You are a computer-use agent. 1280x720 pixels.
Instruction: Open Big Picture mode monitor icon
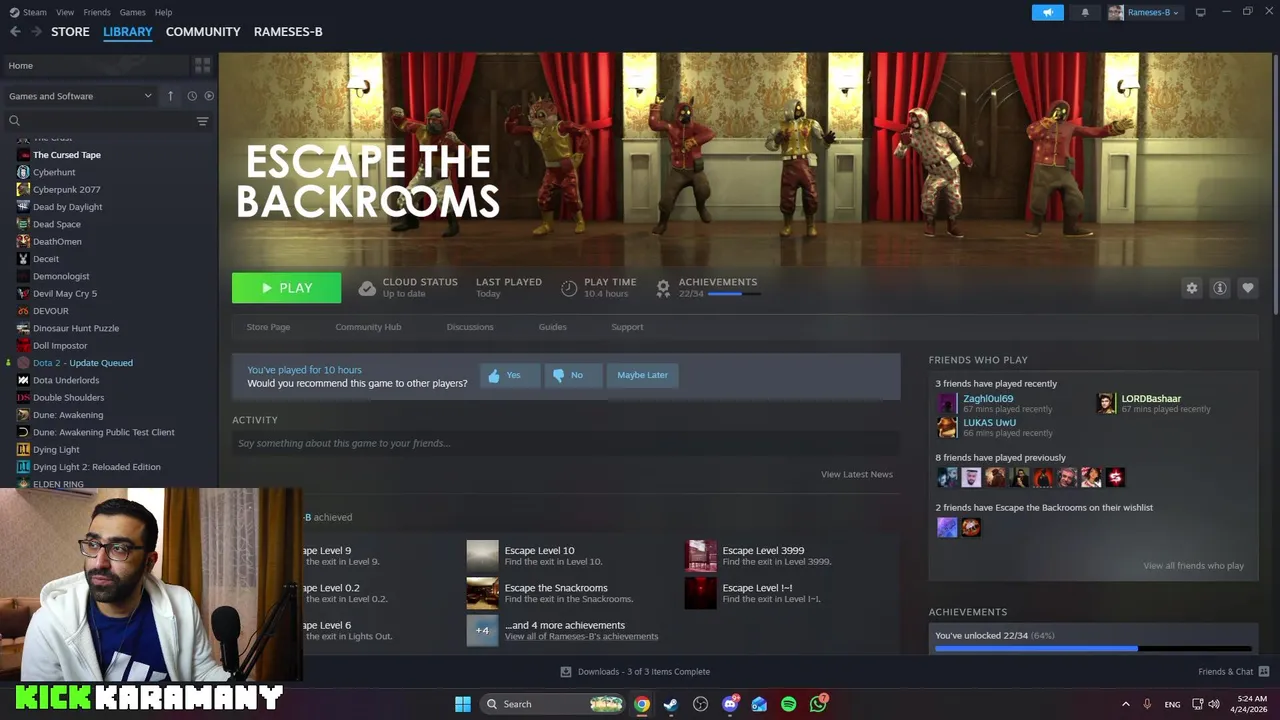tap(1200, 12)
